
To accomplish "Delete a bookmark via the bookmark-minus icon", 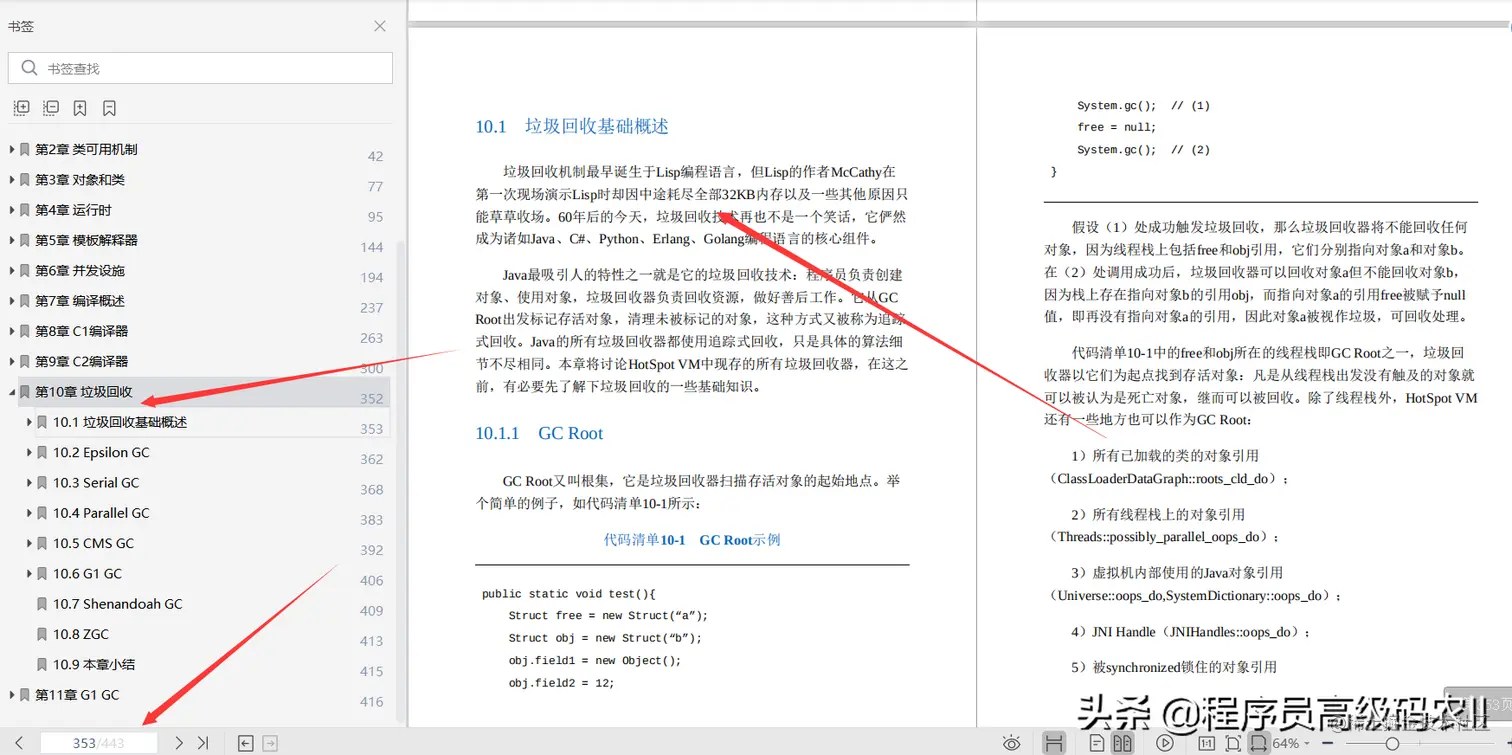I will pyautogui.click(x=110, y=108).
